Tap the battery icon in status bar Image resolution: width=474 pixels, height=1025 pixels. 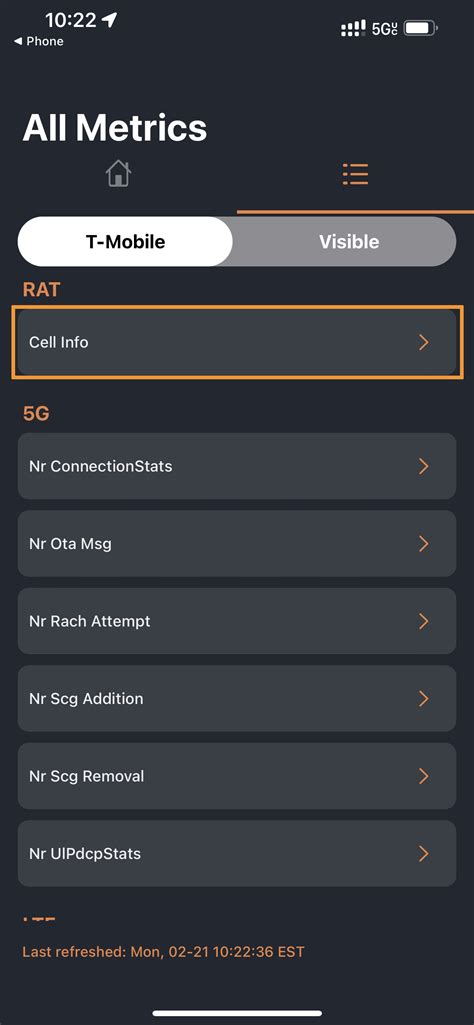[421, 29]
